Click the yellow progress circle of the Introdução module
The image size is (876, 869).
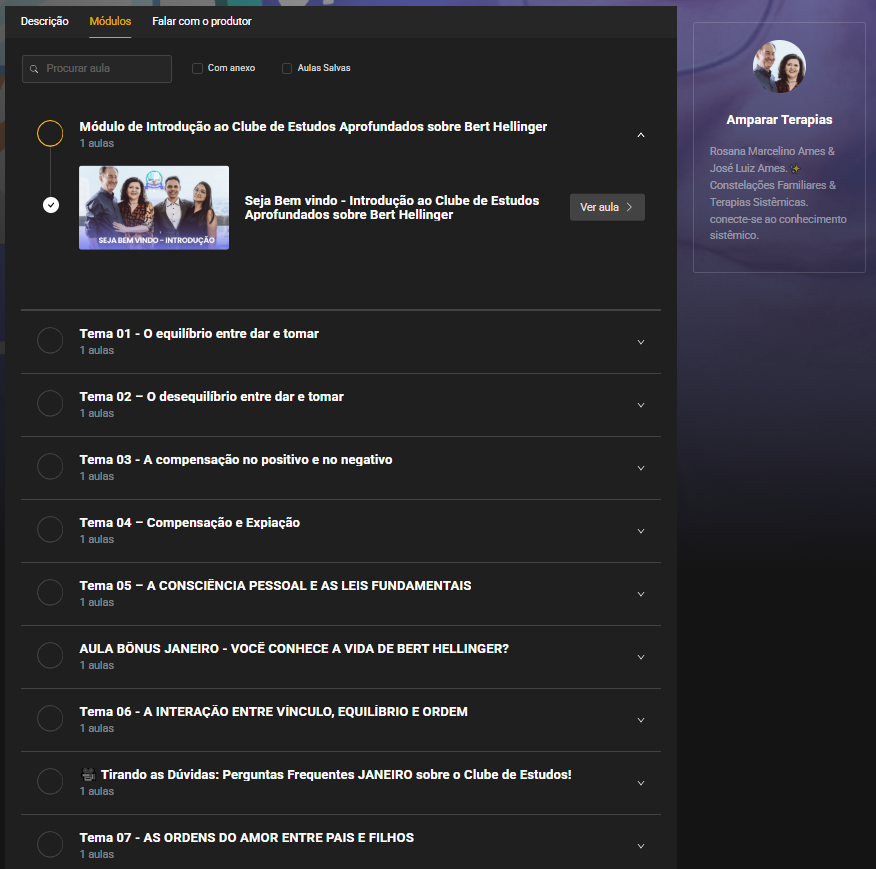[50, 134]
